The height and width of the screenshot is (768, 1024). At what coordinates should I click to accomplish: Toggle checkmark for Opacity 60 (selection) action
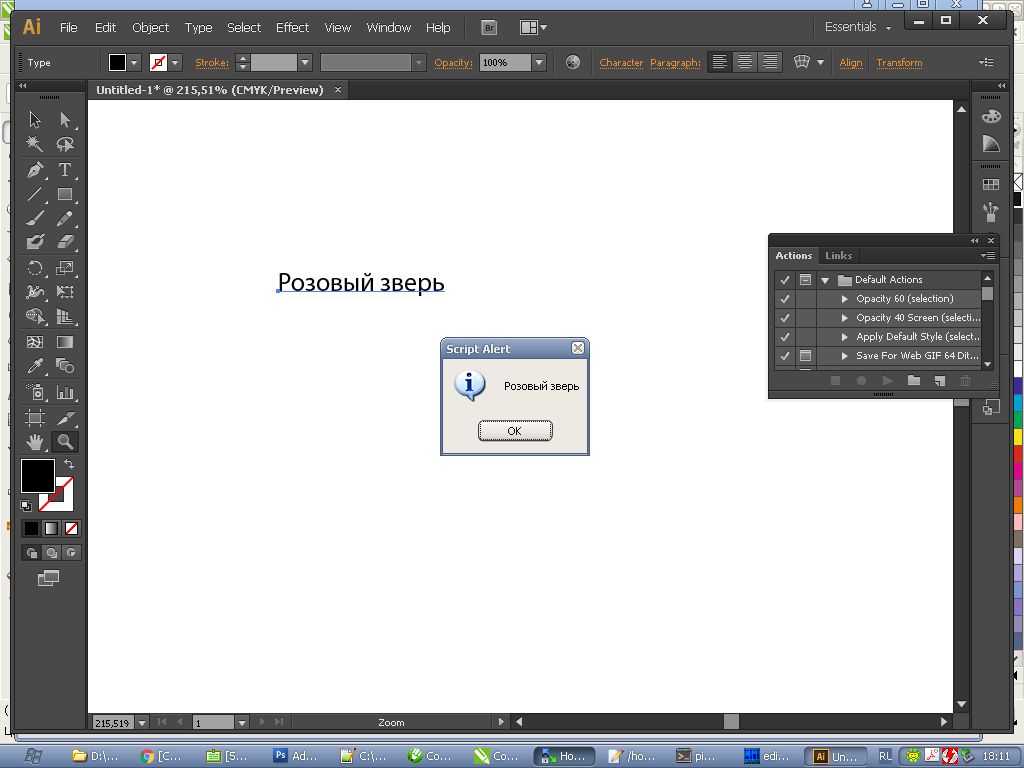click(785, 299)
